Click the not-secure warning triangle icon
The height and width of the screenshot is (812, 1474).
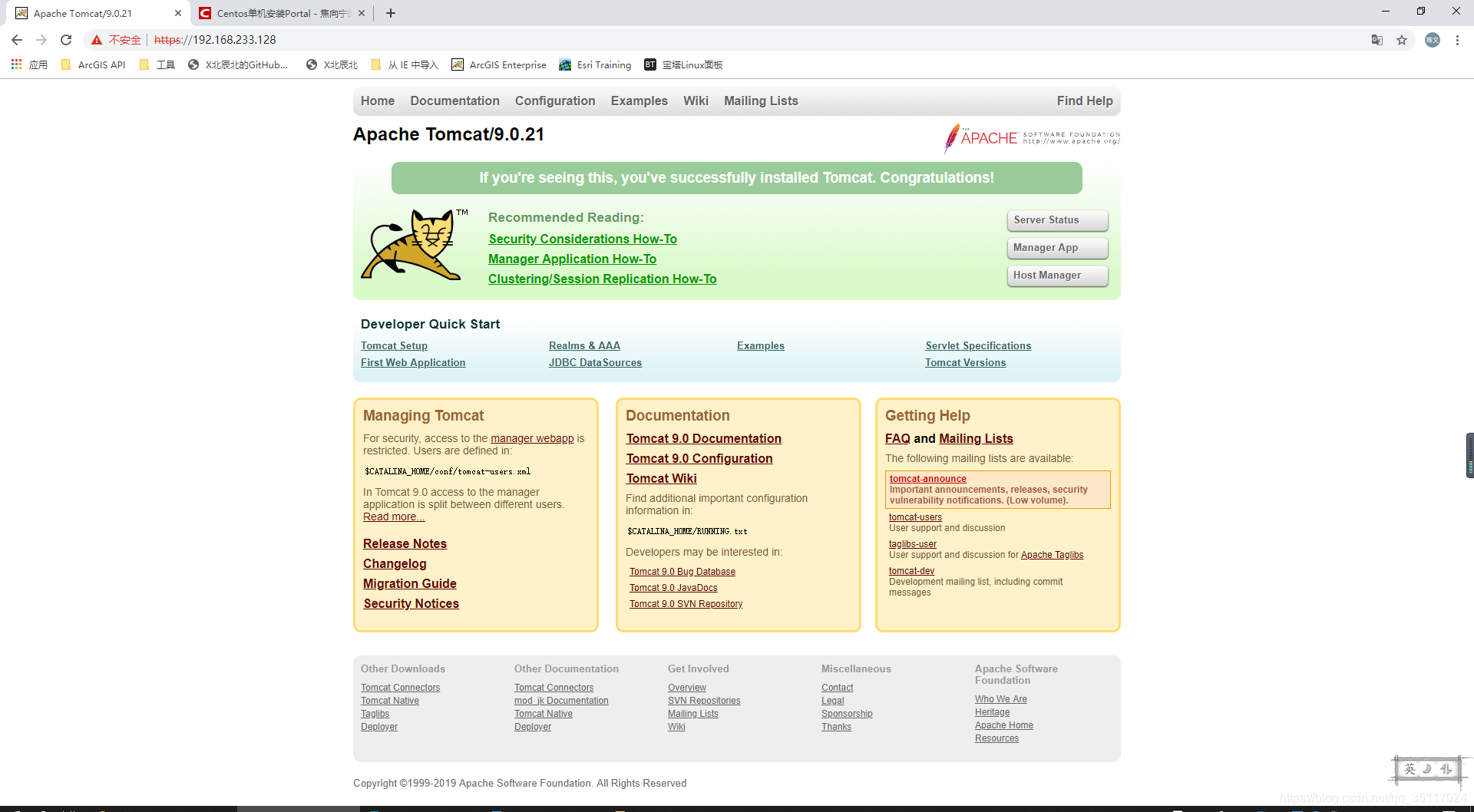[97, 40]
